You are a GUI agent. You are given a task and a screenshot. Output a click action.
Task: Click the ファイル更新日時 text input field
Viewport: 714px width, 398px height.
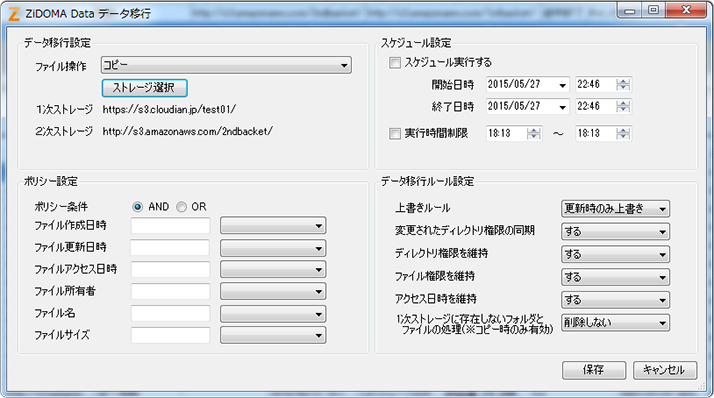170,248
